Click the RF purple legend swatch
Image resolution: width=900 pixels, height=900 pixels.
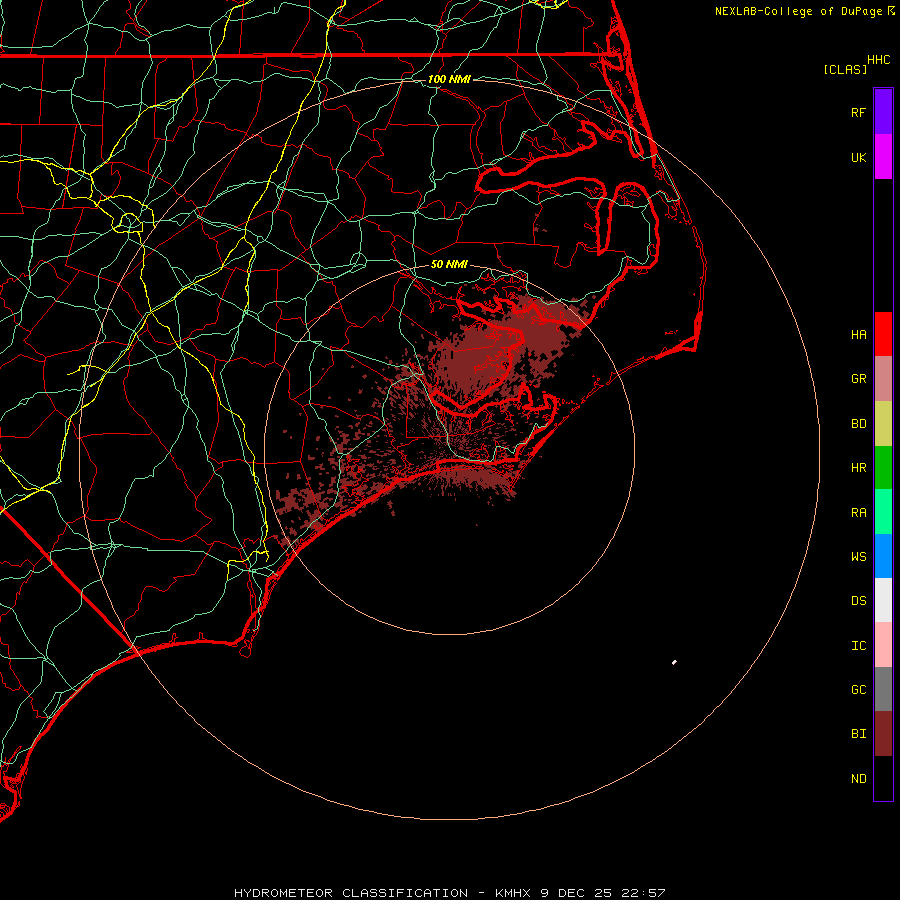pos(883,111)
